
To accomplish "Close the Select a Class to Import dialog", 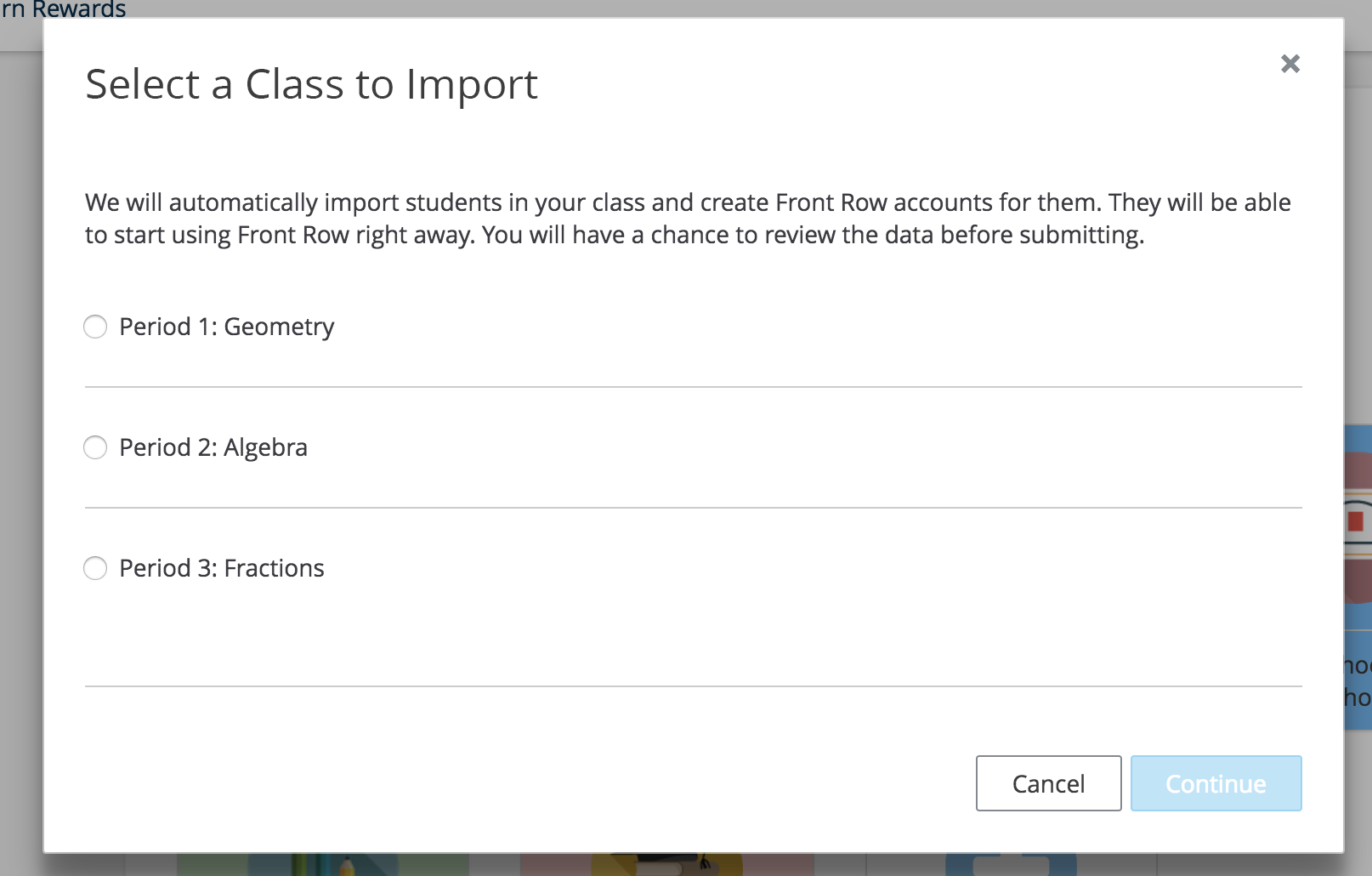I will coord(1290,64).
